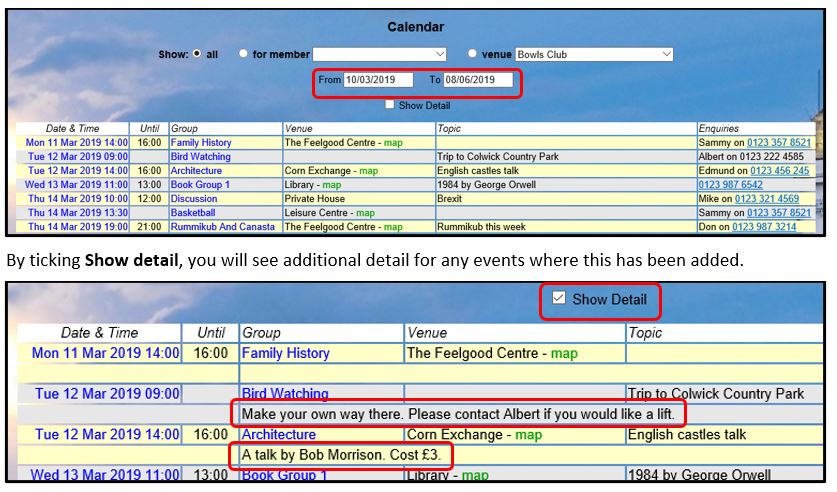Open the Thu 14 Mar 2019 13:30 event
The width and height of the screenshot is (837, 492).
77,213
